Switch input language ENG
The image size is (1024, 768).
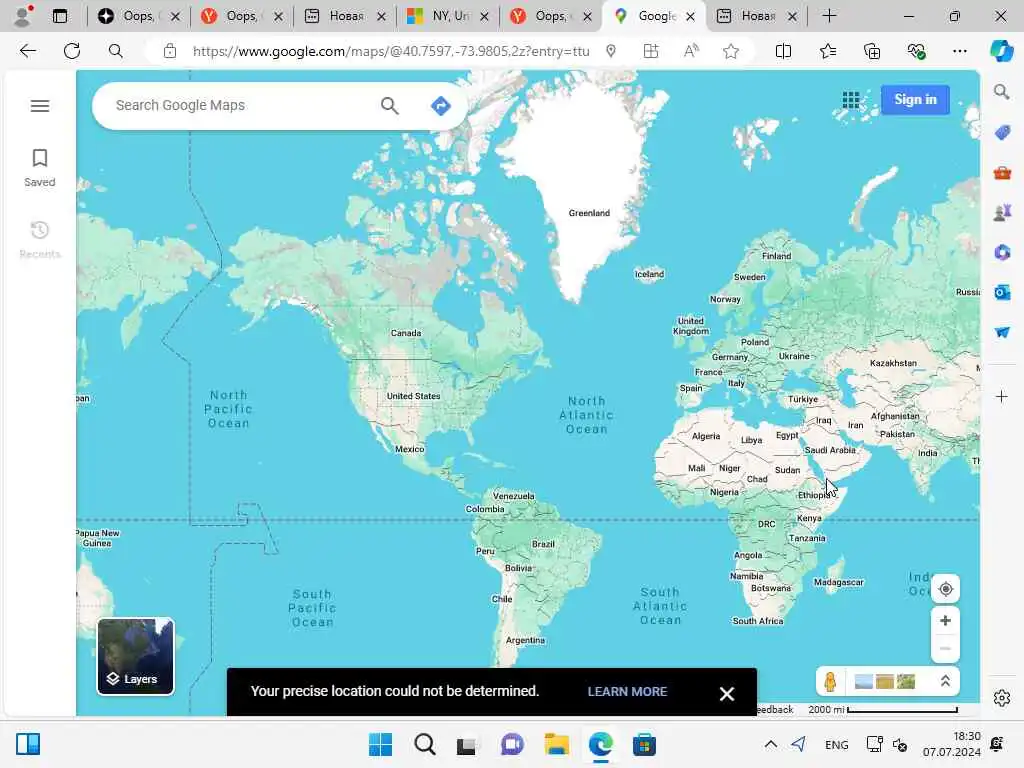coord(837,745)
